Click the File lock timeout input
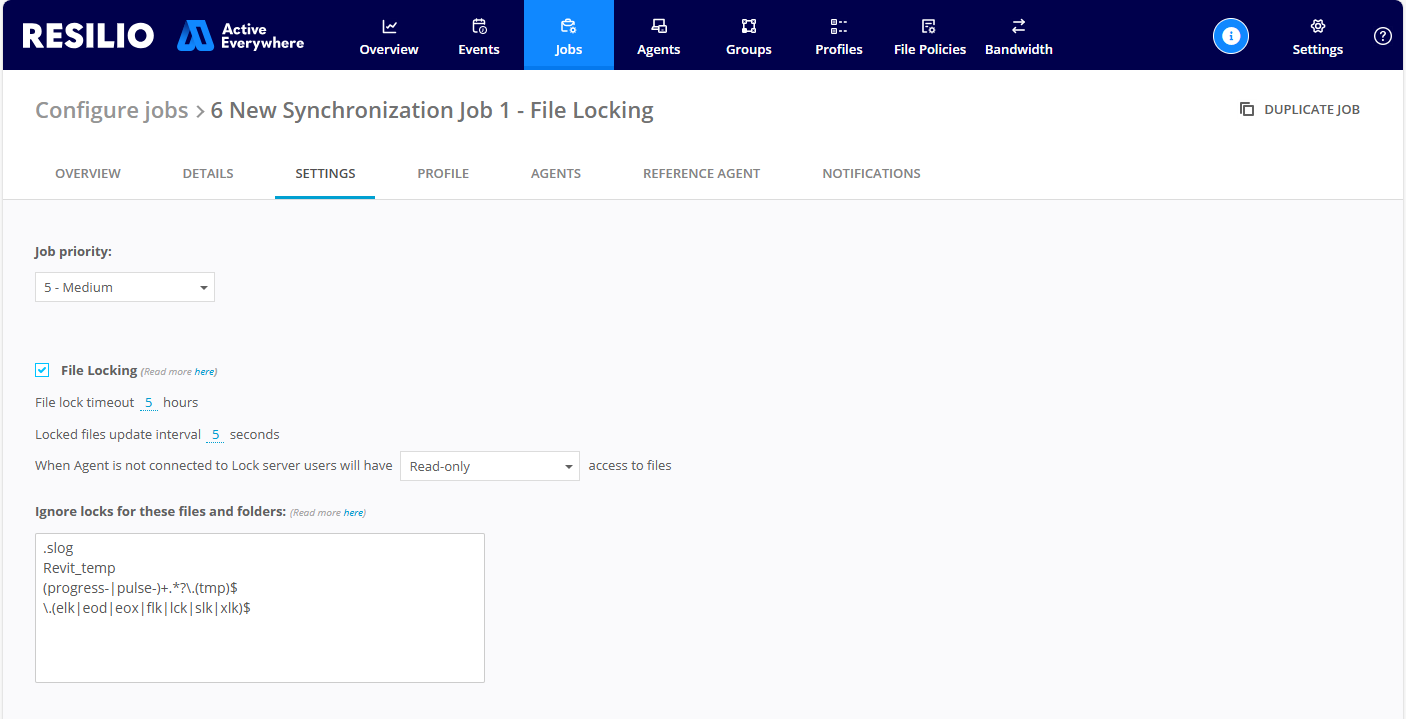Image resolution: width=1406 pixels, height=719 pixels. pyautogui.click(x=148, y=402)
